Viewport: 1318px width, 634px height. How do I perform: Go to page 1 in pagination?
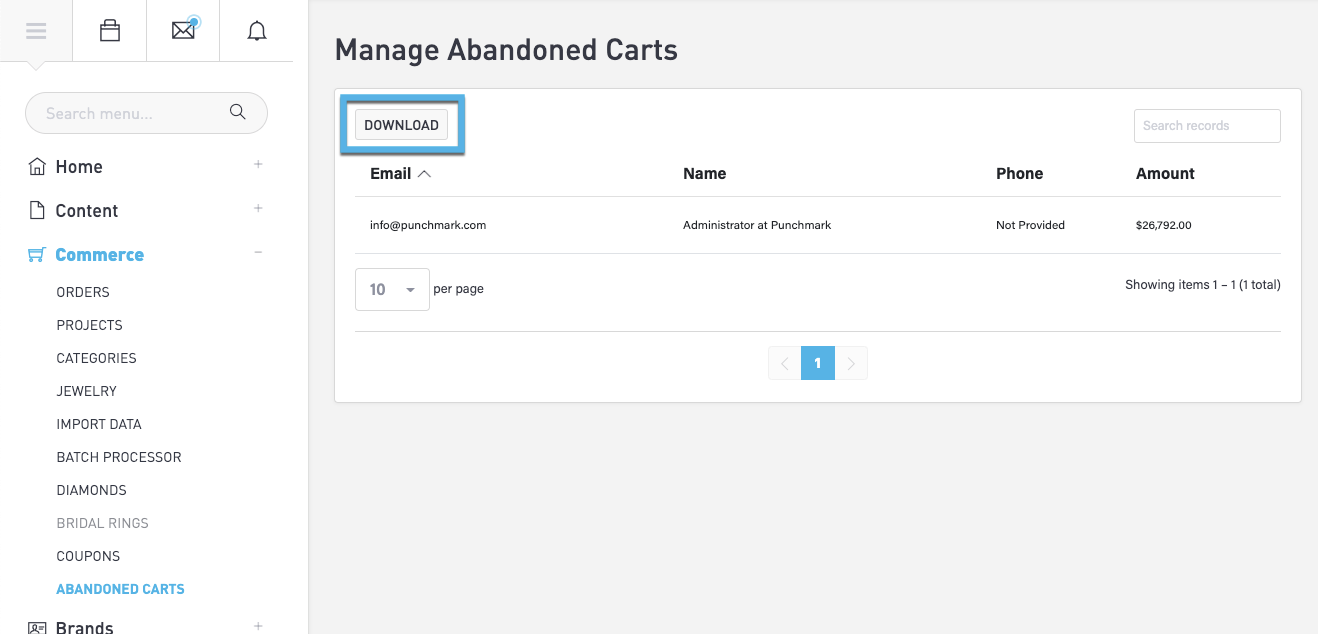(x=817, y=363)
